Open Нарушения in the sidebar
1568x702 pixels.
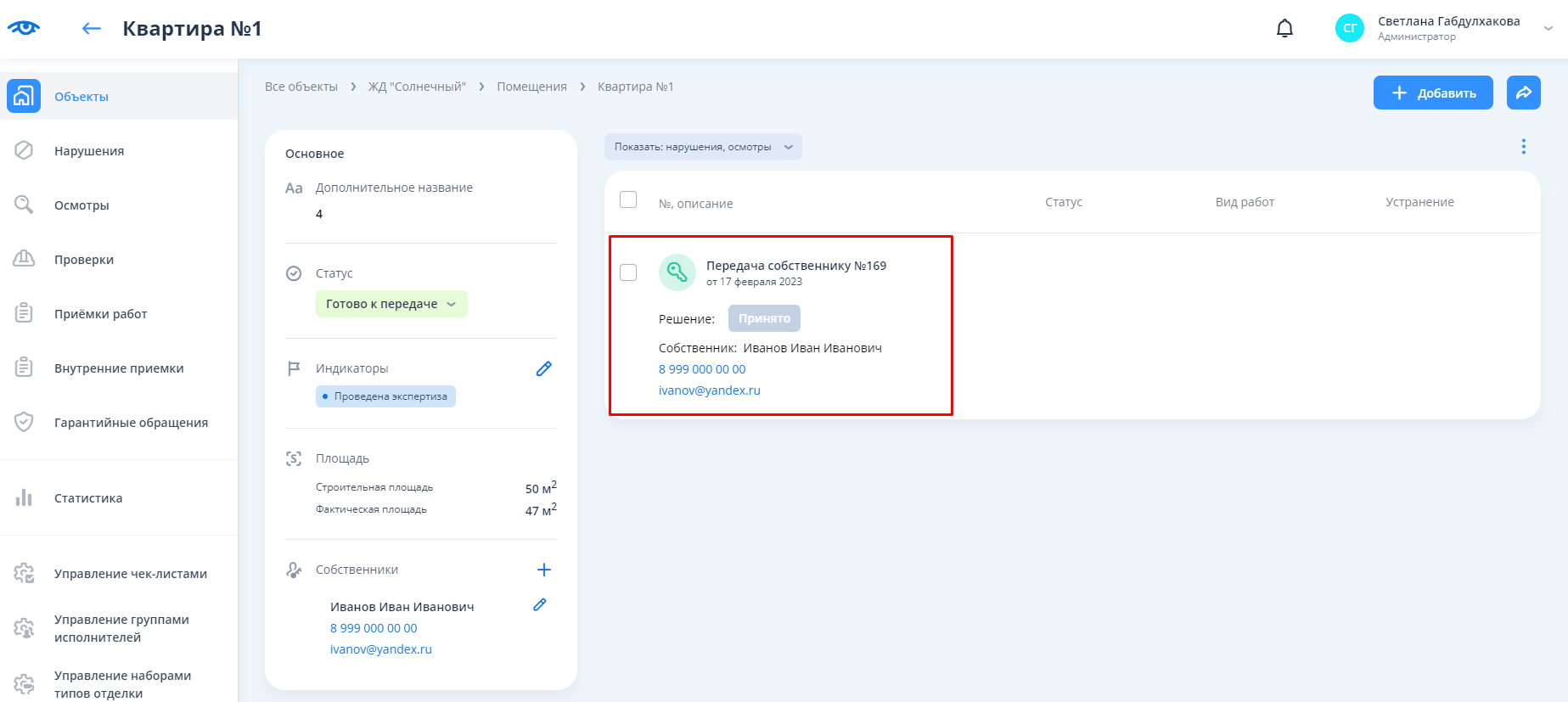click(89, 151)
